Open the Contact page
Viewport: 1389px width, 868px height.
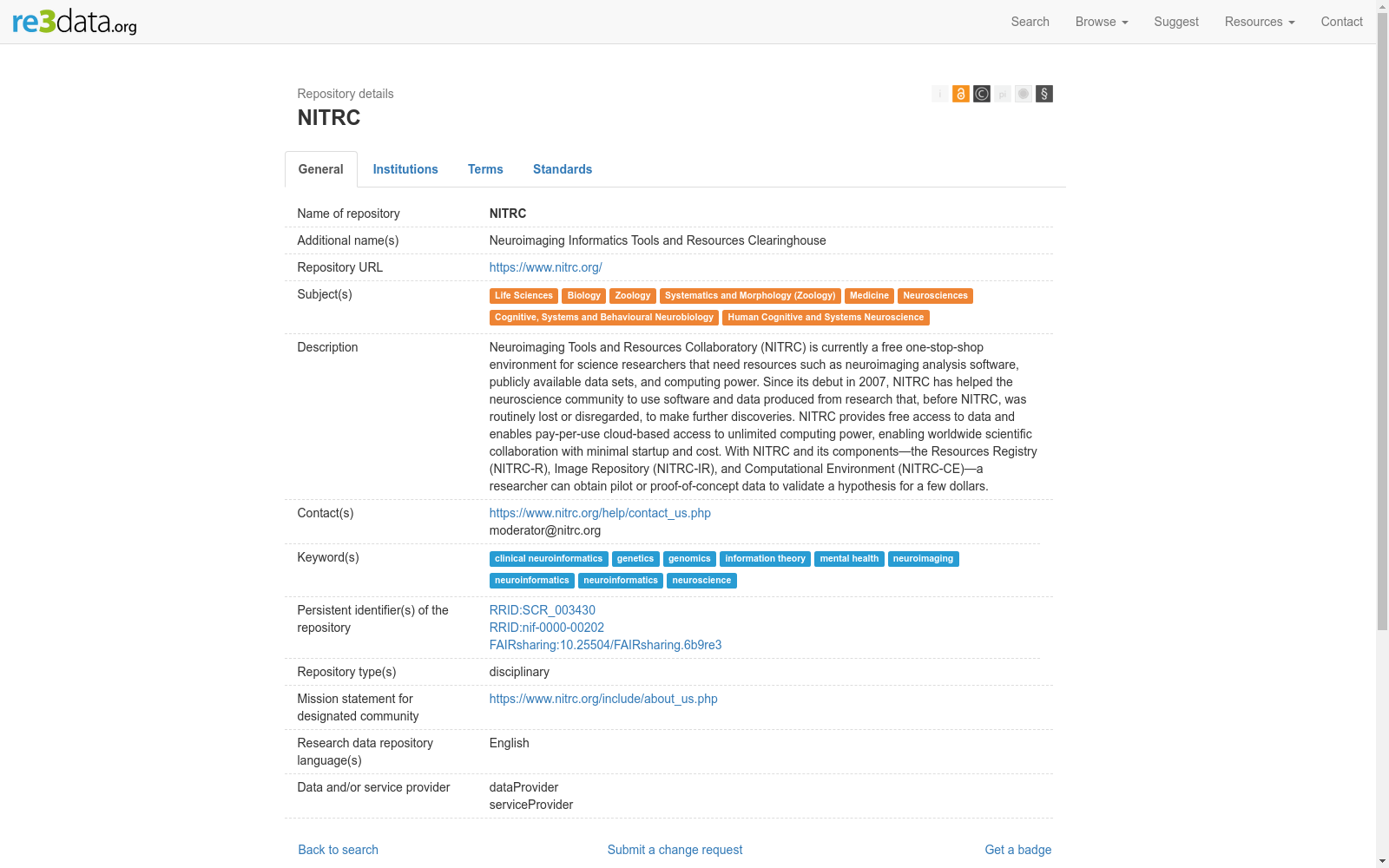[1342, 22]
